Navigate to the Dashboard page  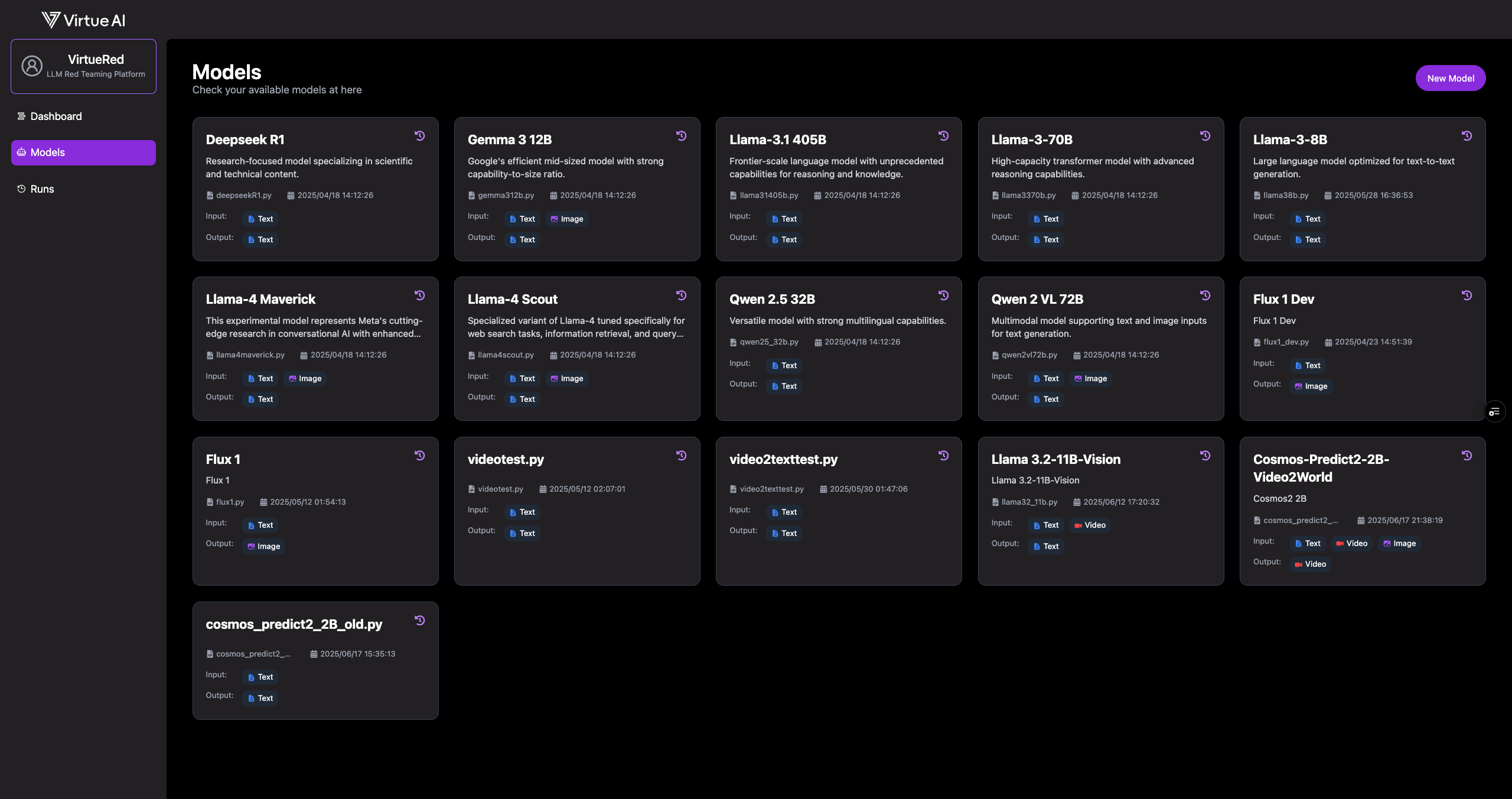point(56,116)
